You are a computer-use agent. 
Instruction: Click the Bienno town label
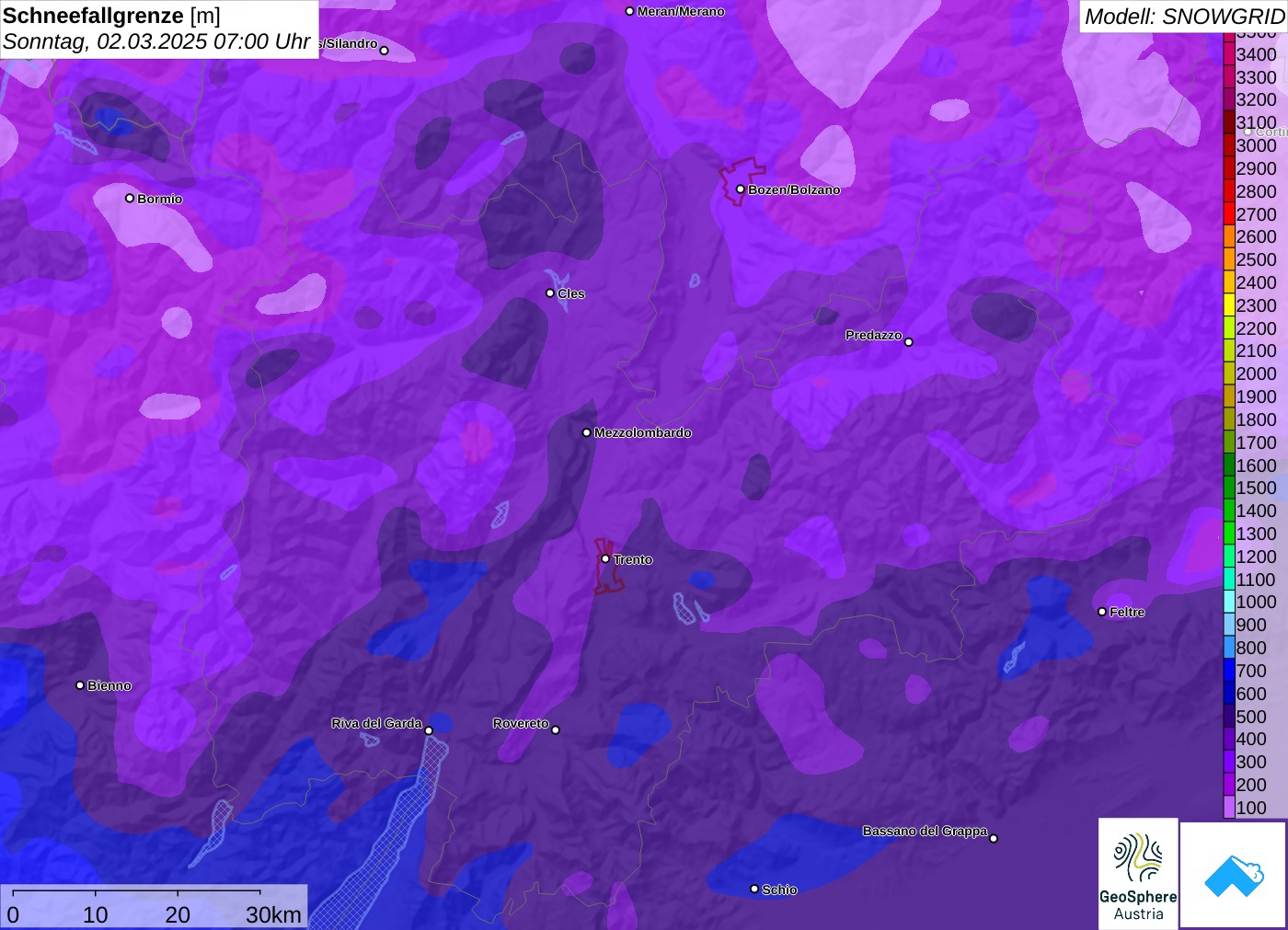(109, 685)
